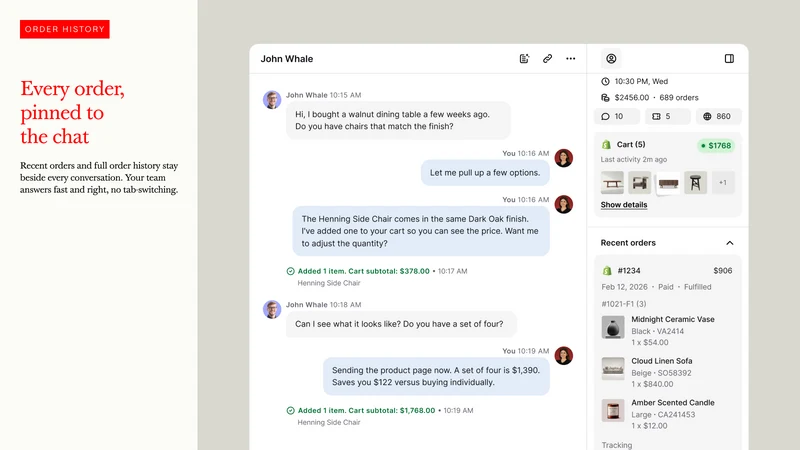This screenshot has width=800, height=450.
Task: Select the Cloud Linen Sofa item name
Action: tap(662, 361)
